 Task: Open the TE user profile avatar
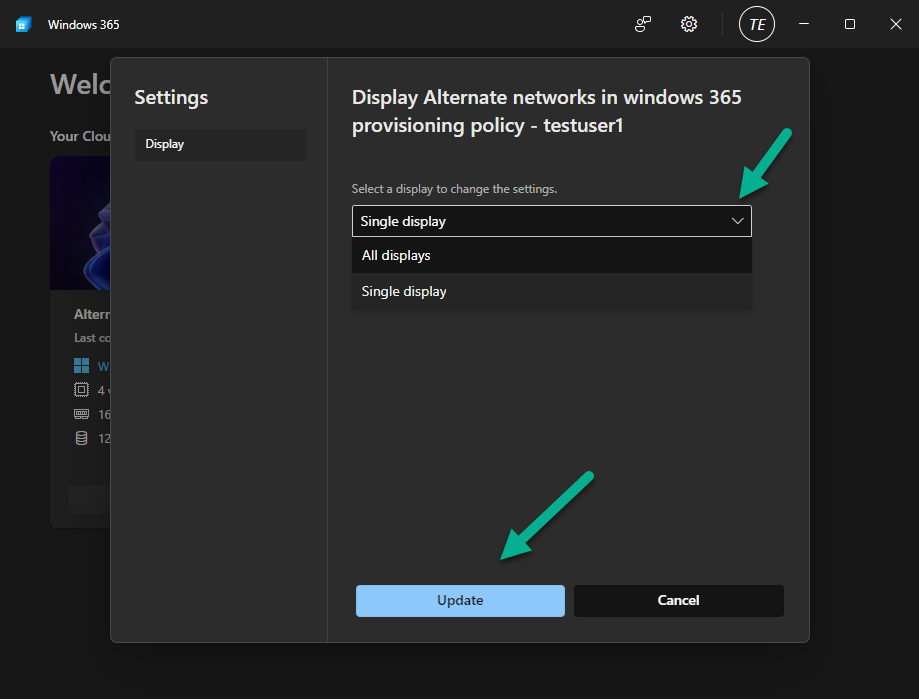[757, 24]
